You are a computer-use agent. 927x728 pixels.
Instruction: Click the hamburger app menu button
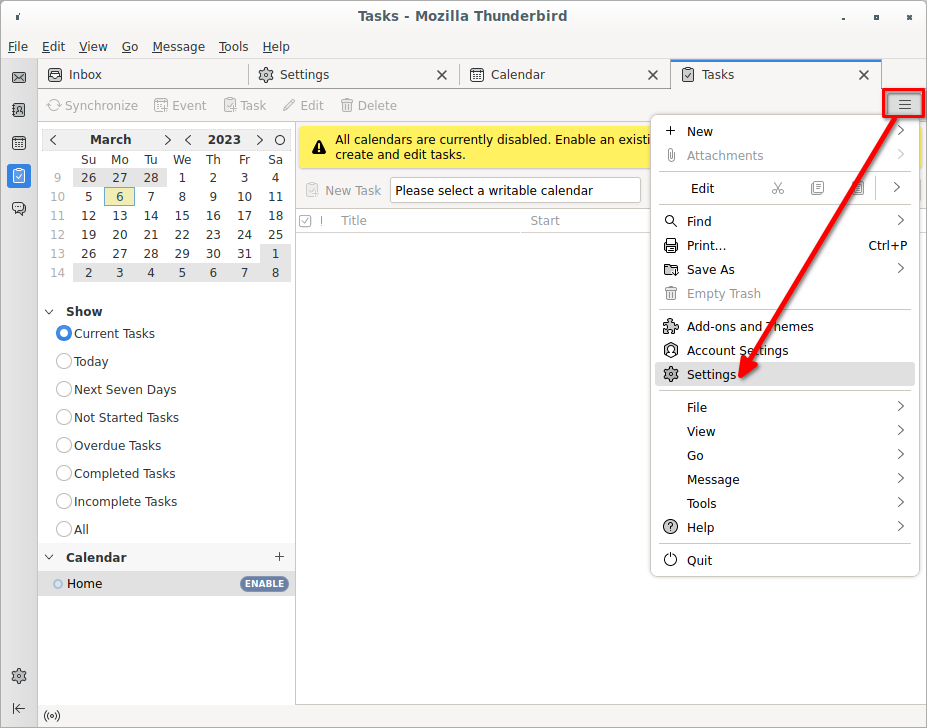coord(904,104)
